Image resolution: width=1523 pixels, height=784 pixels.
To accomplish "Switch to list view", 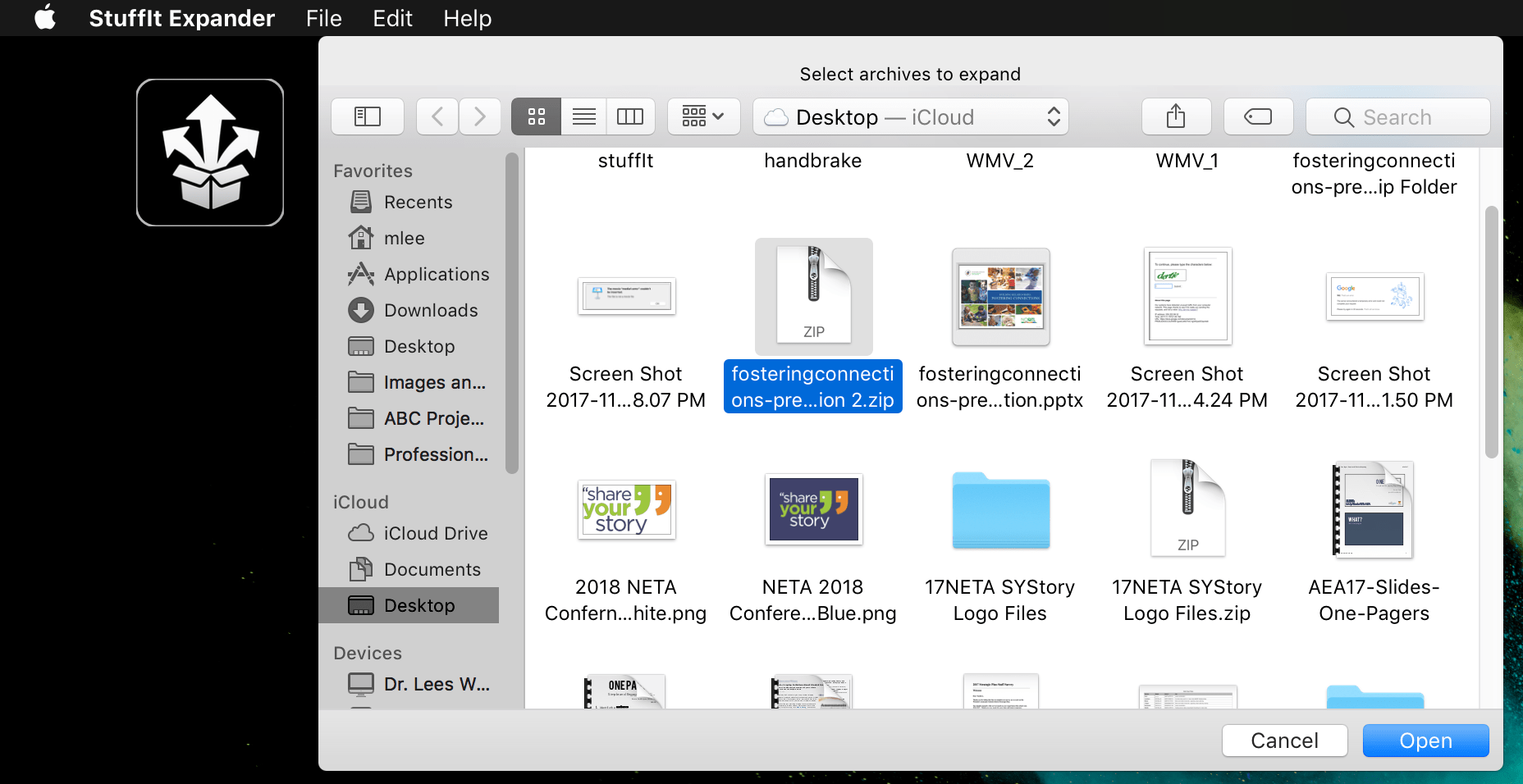I will [584, 116].
